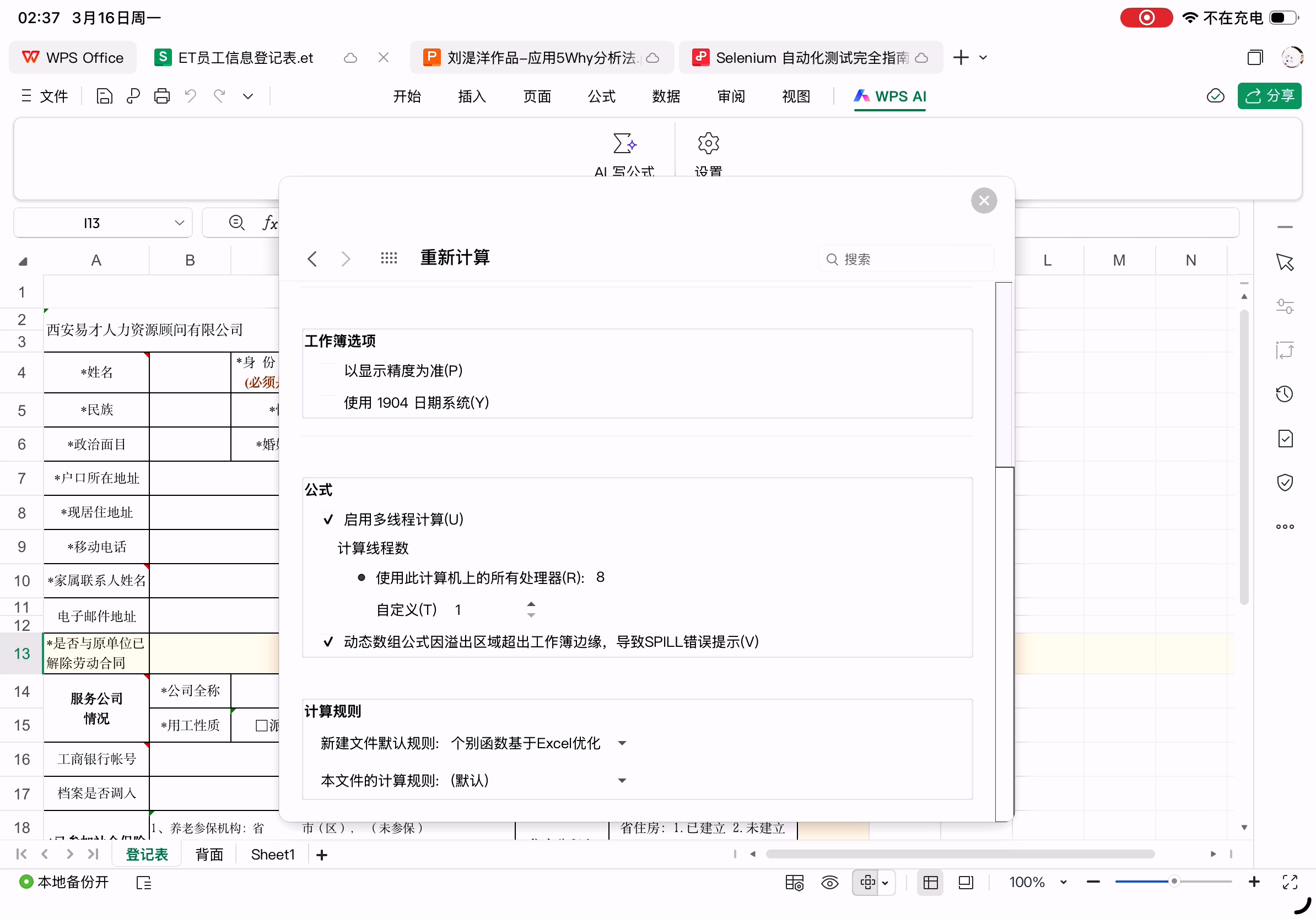Viewport: 1316px width, 919px height.
Task: Toggle 启用多线程计算 checkbox
Action: click(x=328, y=520)
